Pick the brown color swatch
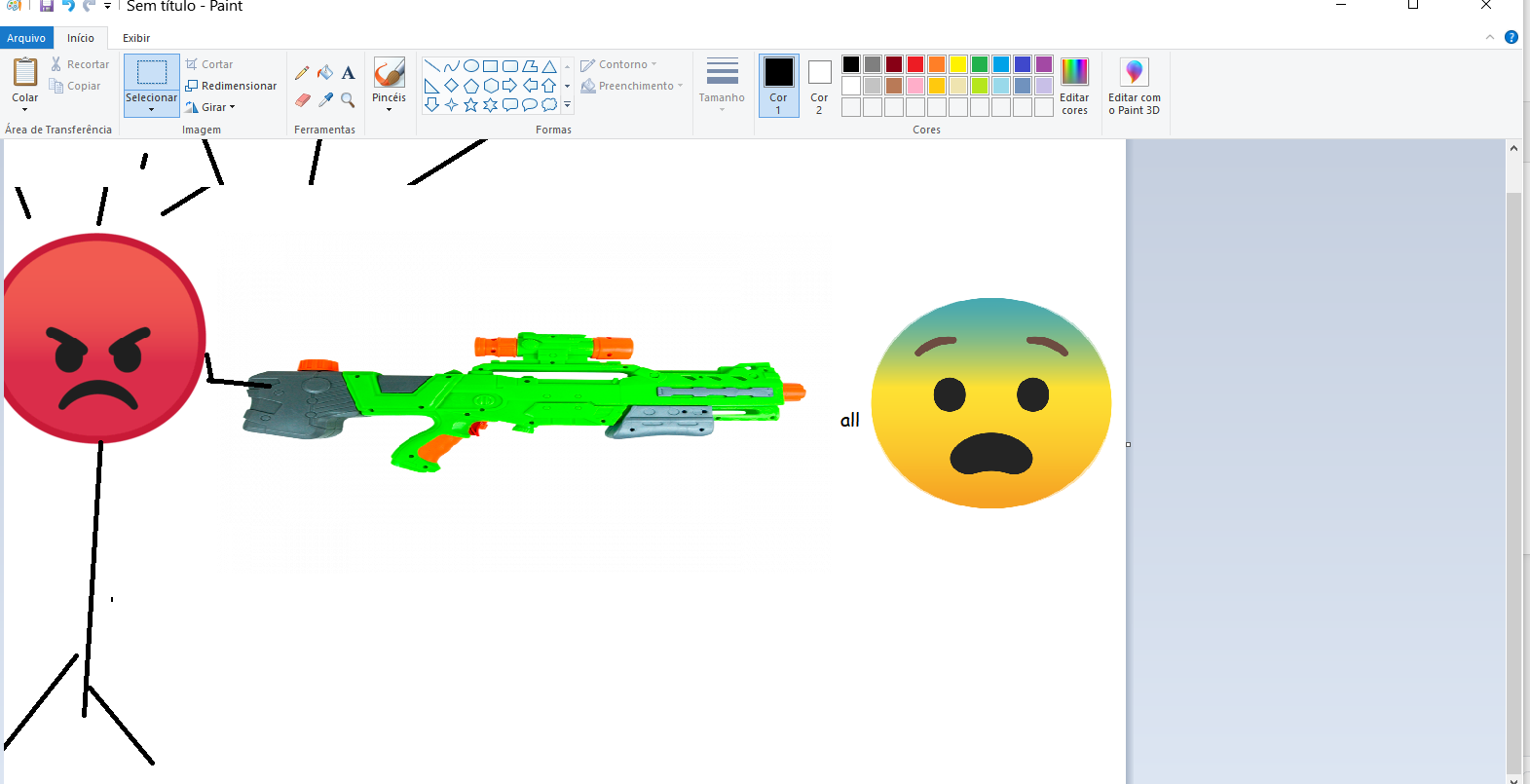 click(x=894, y=86)
